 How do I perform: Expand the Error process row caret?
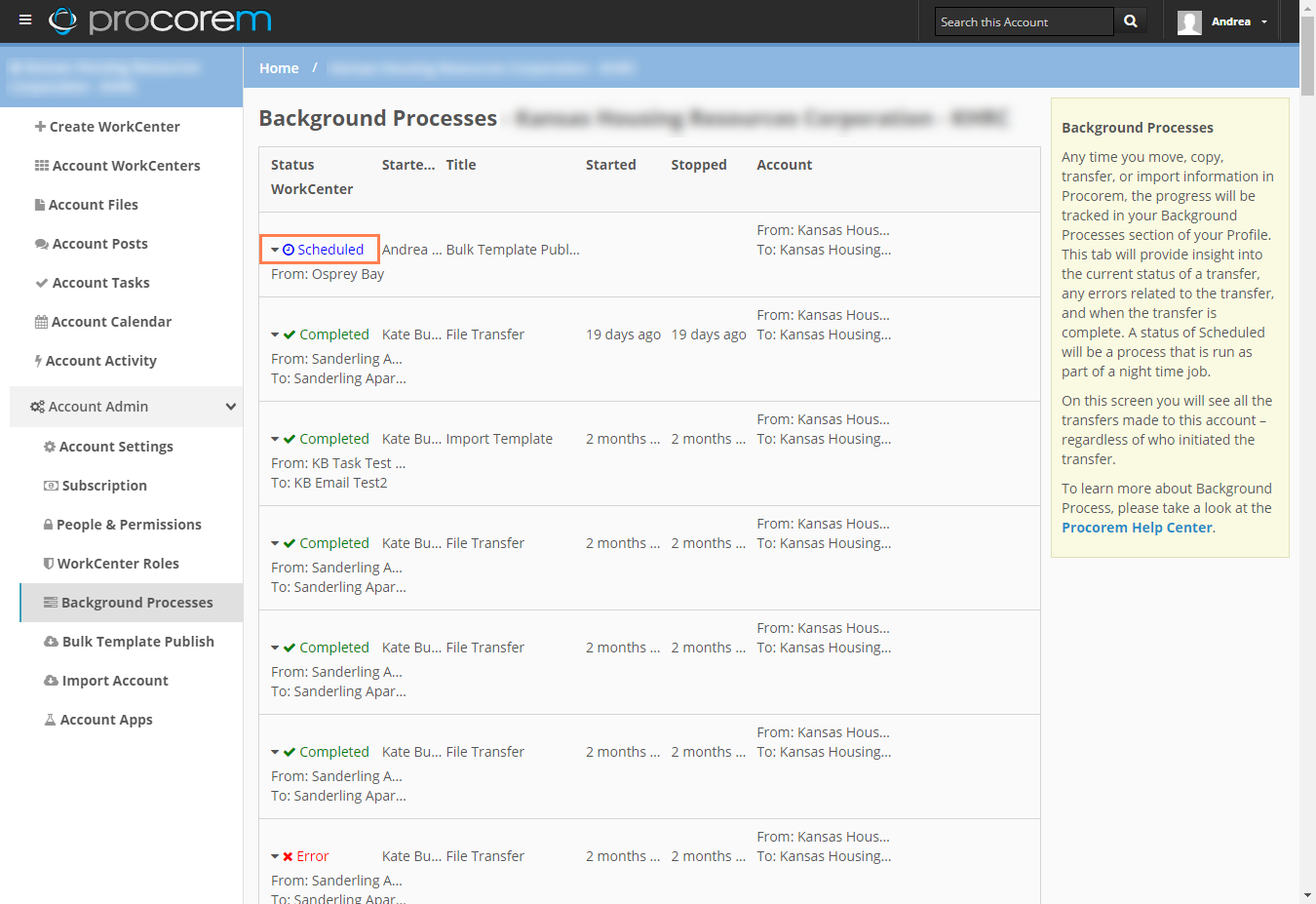[275, 857]
